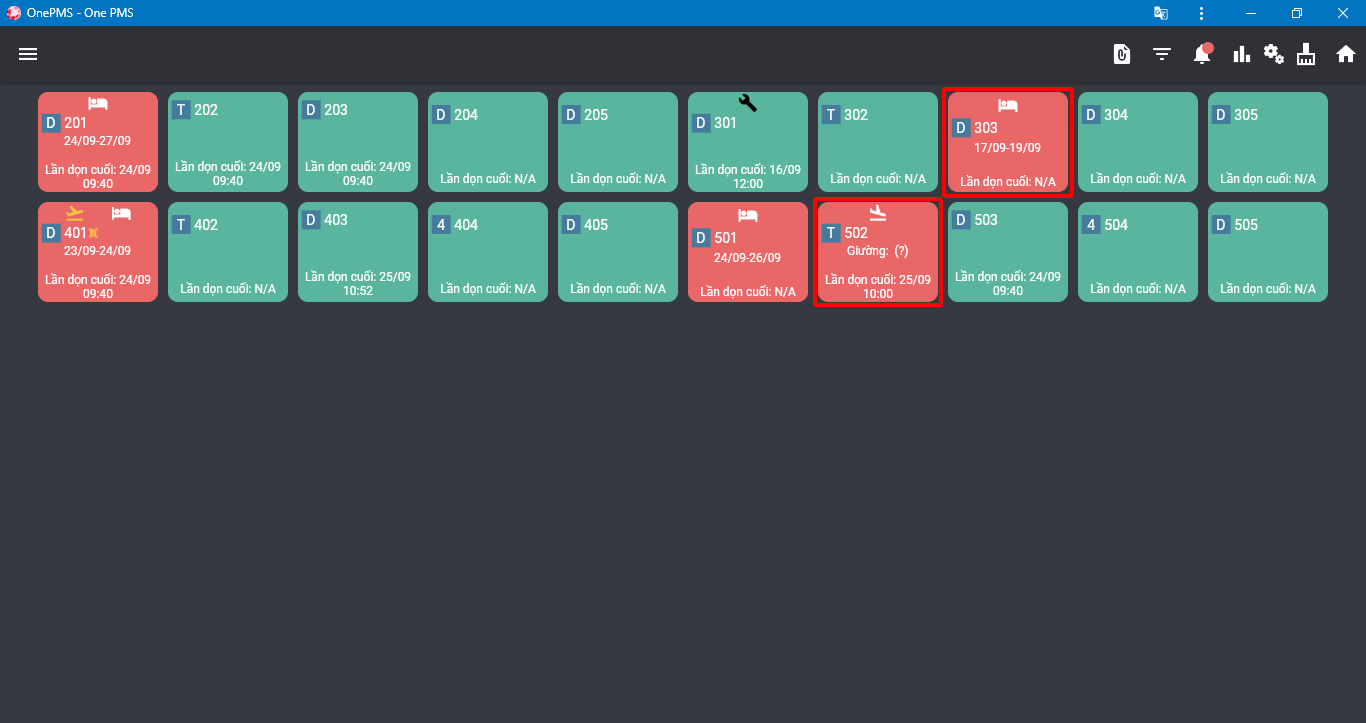Open the notifications bell
Viewport: 1366px width, 723px height.
1202,54
